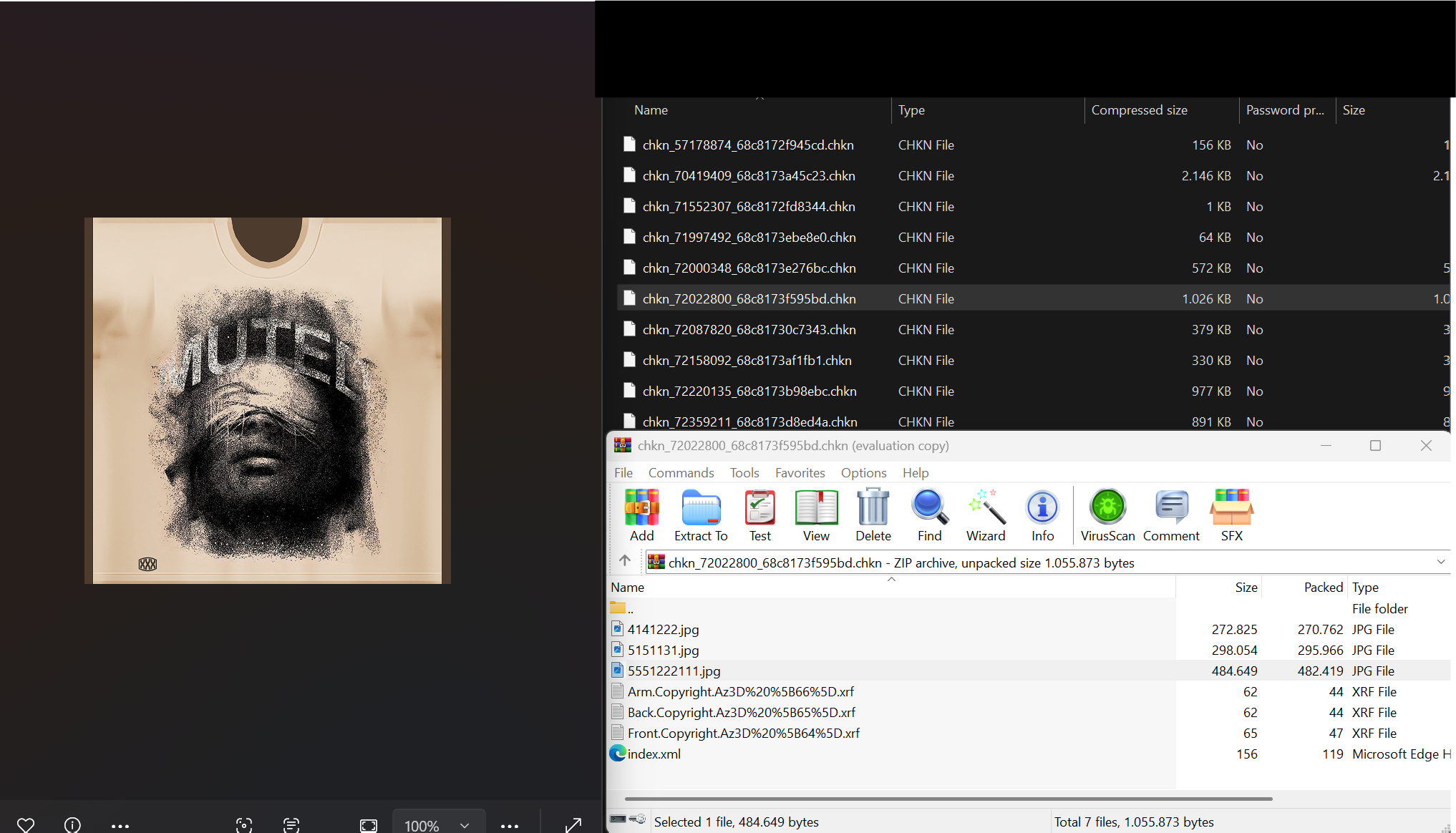Expand the archive path dropdown arrow

tap(1441, 562)
